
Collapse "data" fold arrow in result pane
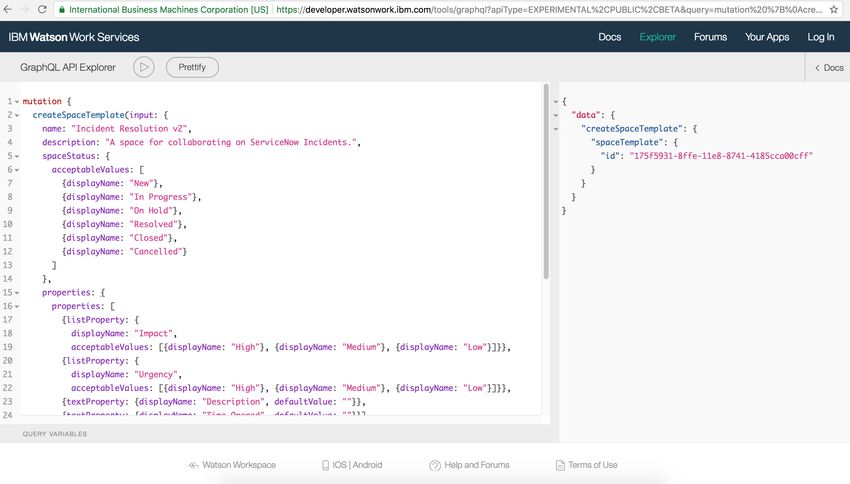click(x=556, y=115)
